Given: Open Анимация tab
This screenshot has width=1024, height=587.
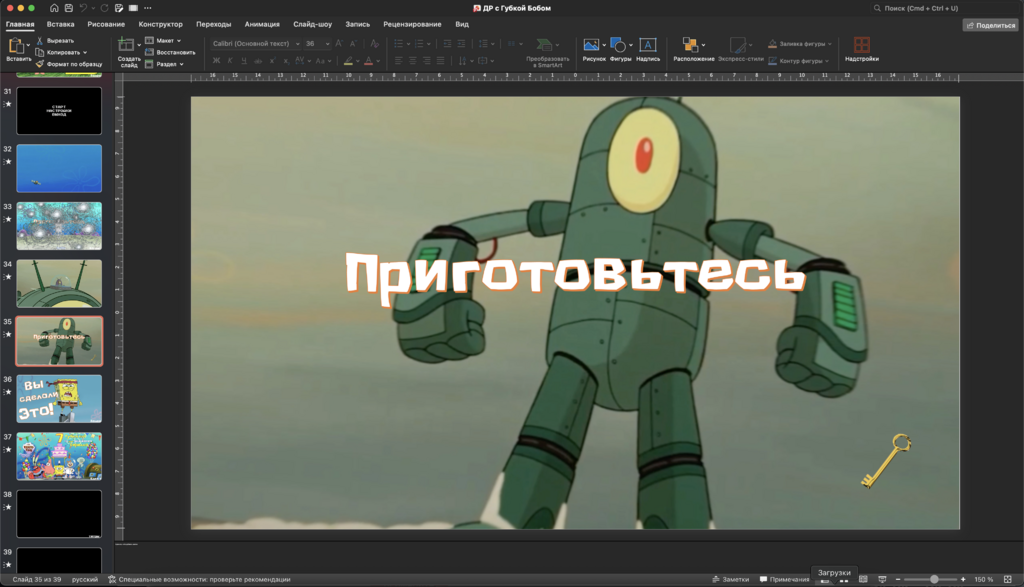Looking at the screenshot, I should click(x=262, y=24).
